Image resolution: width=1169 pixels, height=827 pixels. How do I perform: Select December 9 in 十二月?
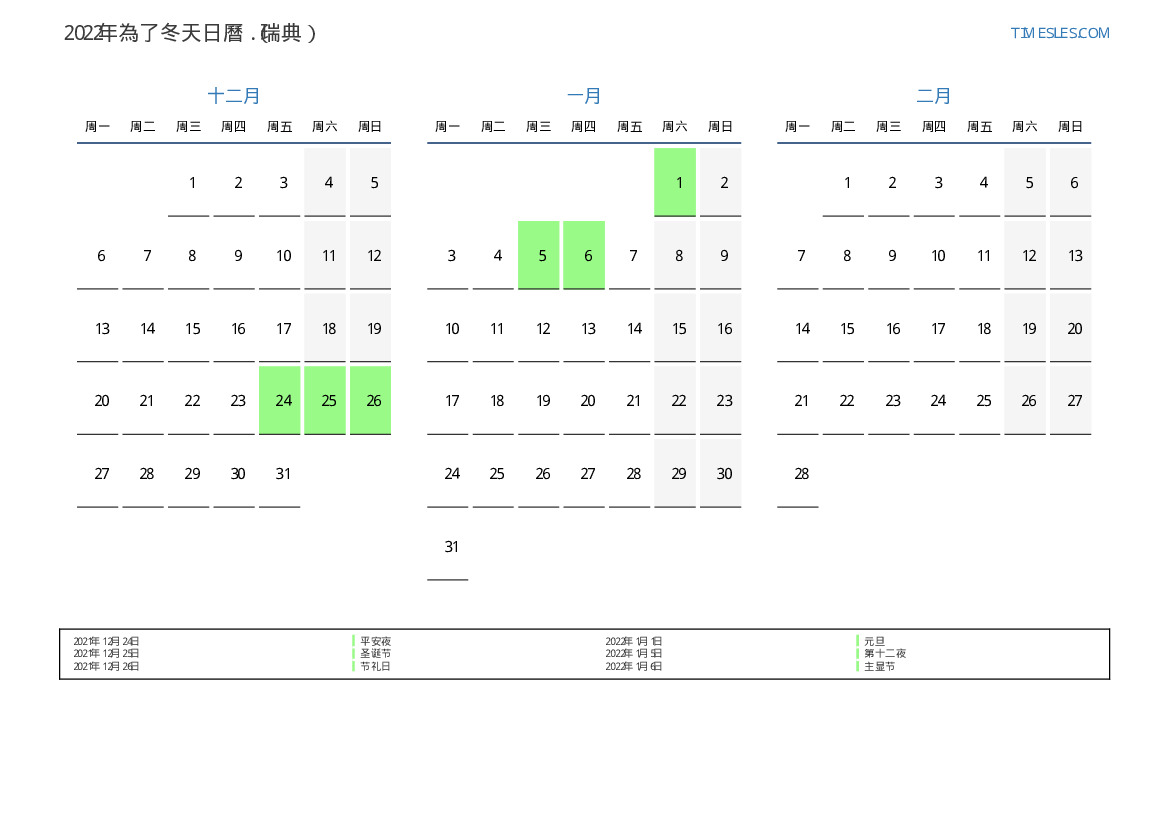point(234,255)
